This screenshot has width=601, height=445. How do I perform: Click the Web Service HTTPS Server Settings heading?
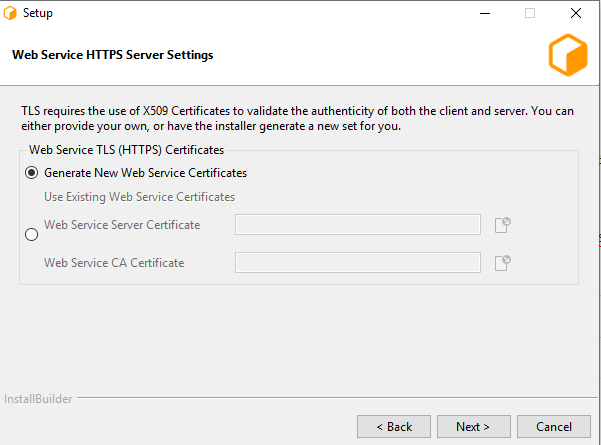point(112,55)
